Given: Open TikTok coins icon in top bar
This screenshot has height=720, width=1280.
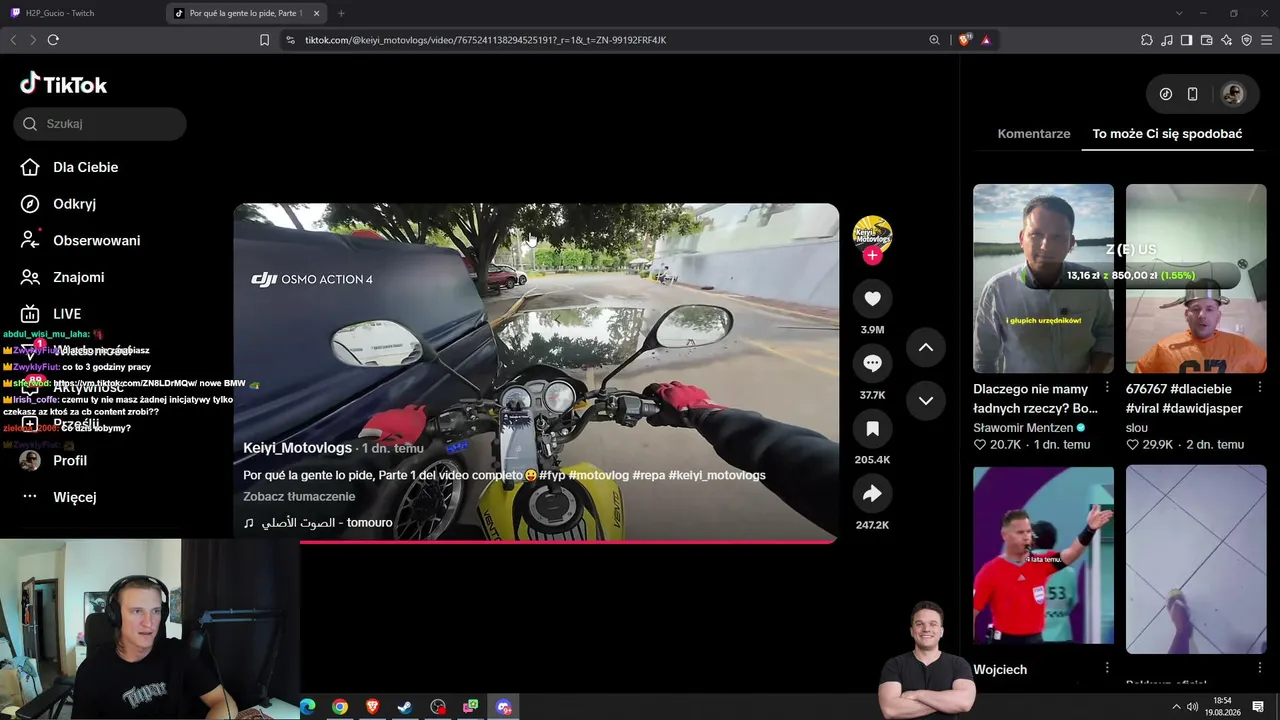Looking at the screenshot, I should point(1166,94).
